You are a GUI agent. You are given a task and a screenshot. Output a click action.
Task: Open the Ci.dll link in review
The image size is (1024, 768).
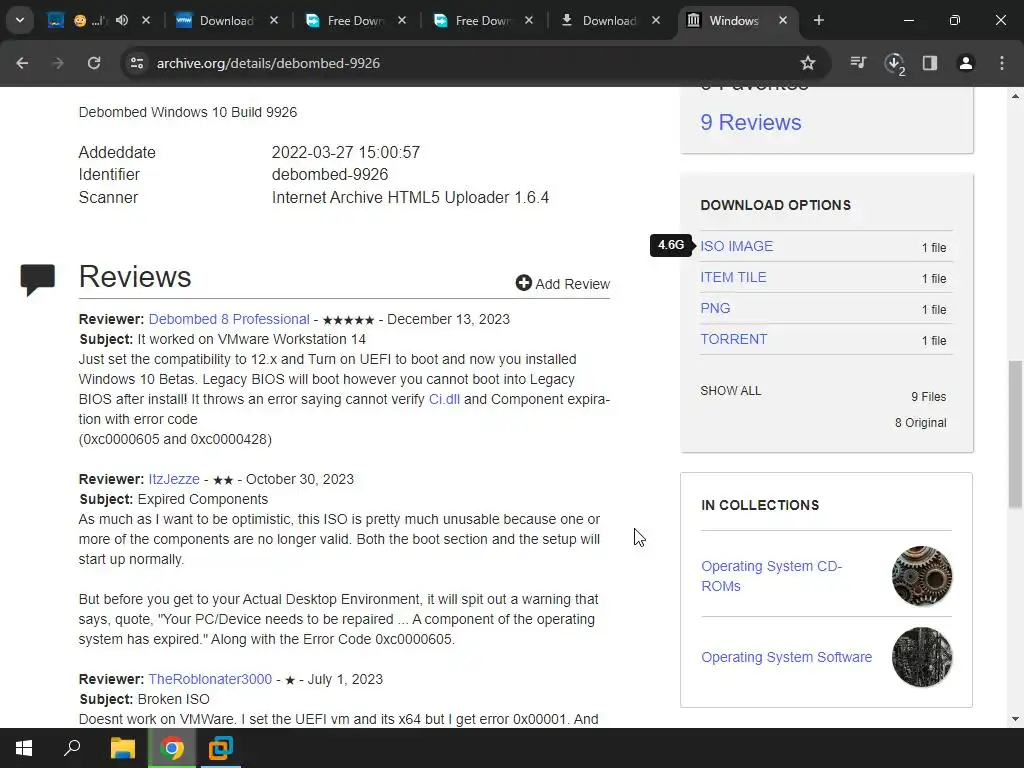pyautogui.click(x=444, y=399)
